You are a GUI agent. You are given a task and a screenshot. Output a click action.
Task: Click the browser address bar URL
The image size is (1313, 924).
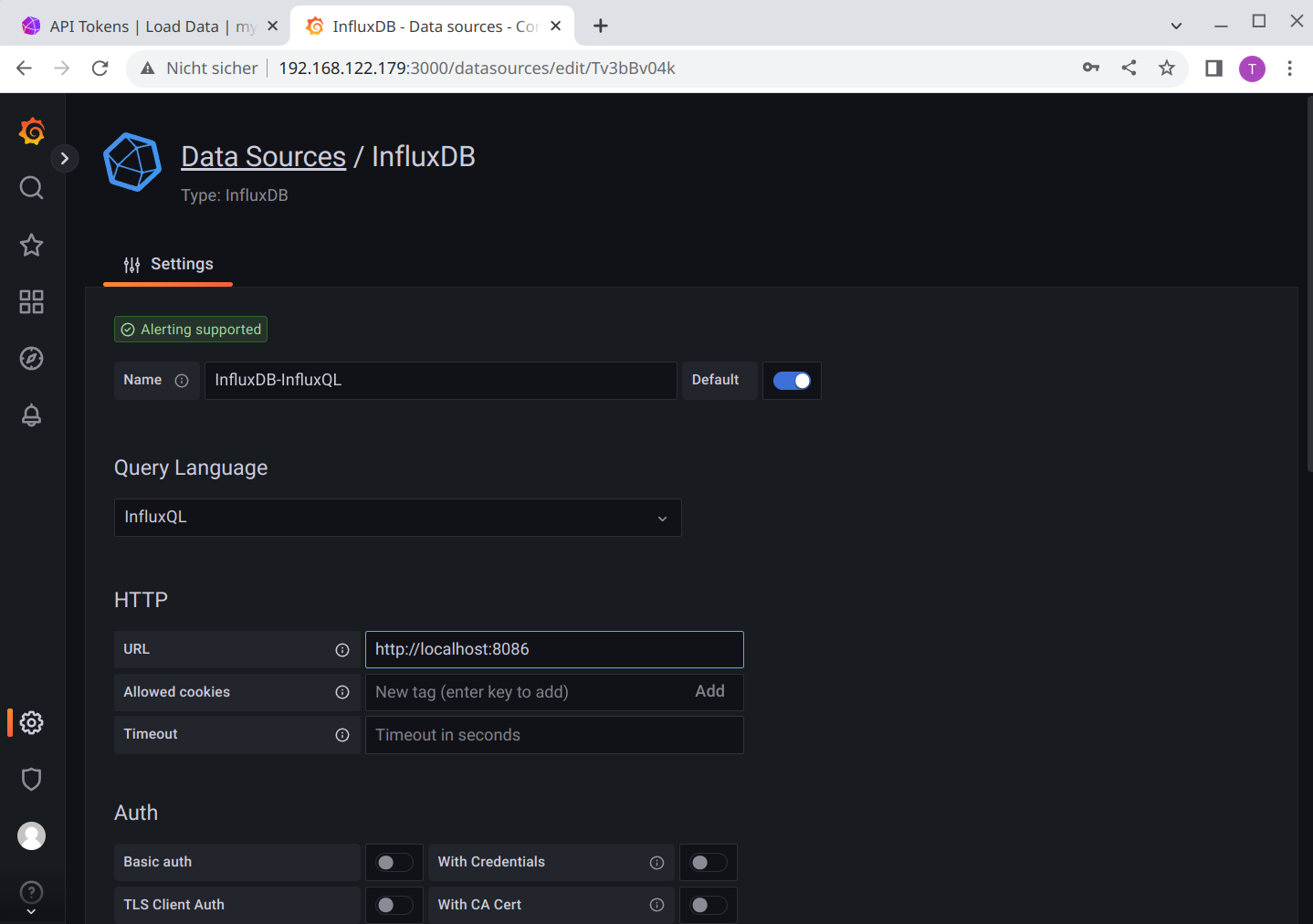(477, 68)
